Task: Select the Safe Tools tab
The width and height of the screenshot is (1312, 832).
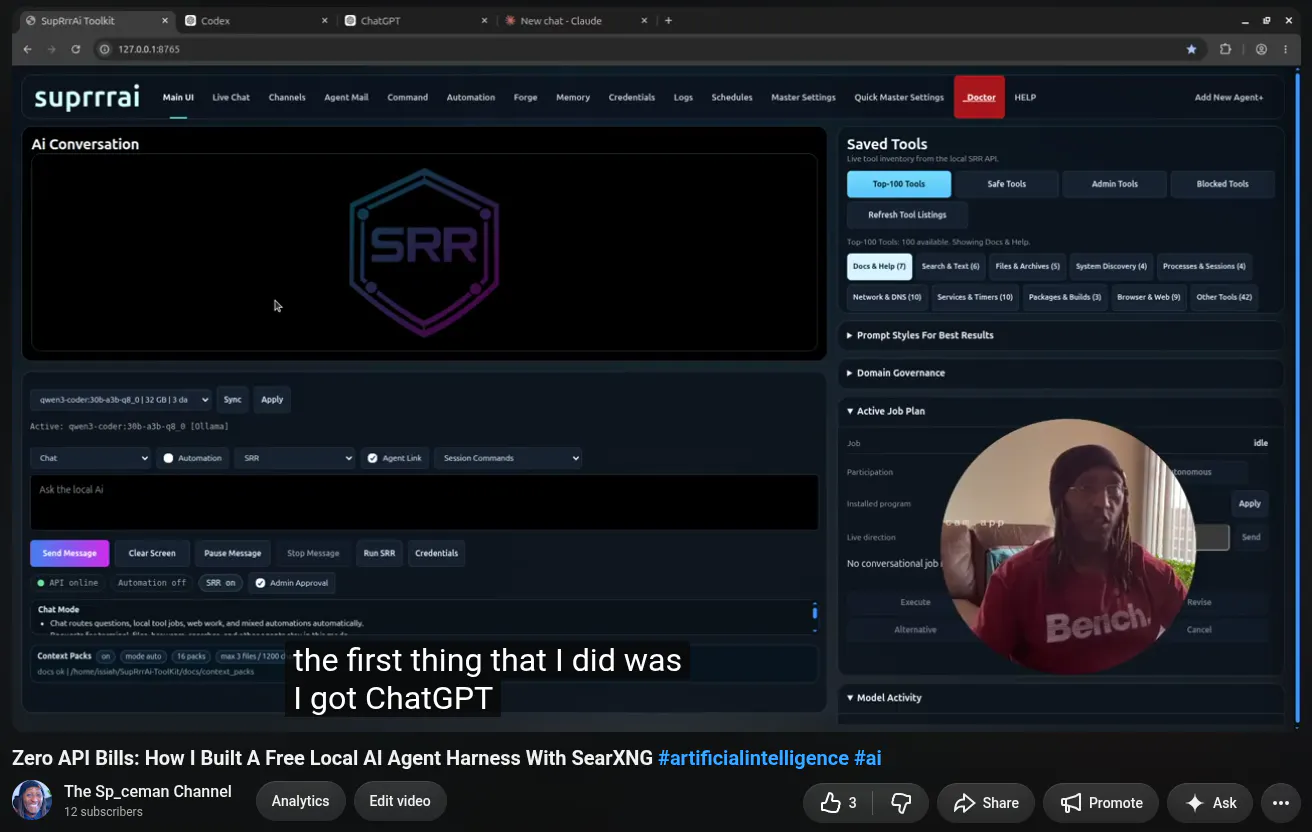Action: pos(1006,184)
